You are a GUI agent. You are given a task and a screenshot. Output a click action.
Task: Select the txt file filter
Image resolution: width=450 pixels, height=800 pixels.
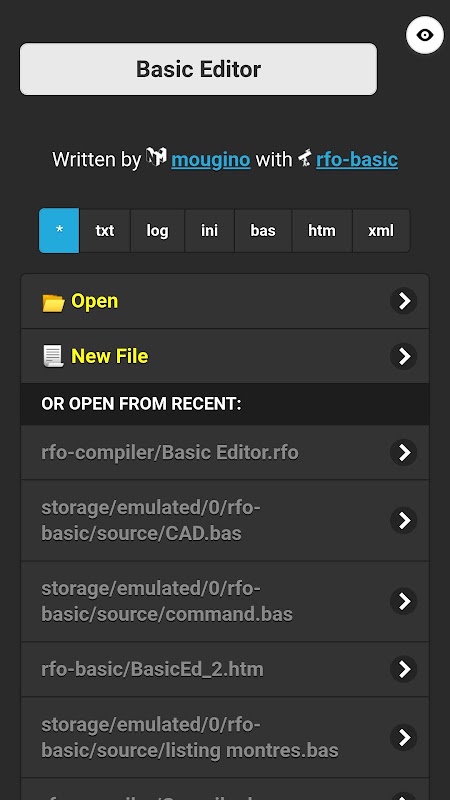(105, 231)
